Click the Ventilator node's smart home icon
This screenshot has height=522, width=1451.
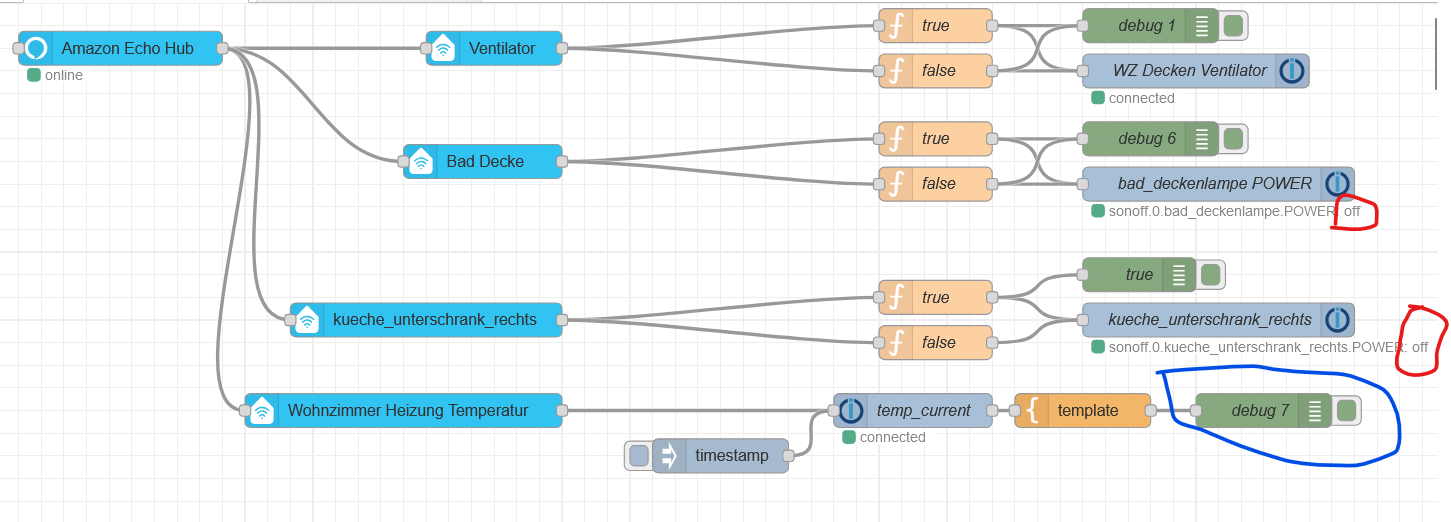coord(442,48)
